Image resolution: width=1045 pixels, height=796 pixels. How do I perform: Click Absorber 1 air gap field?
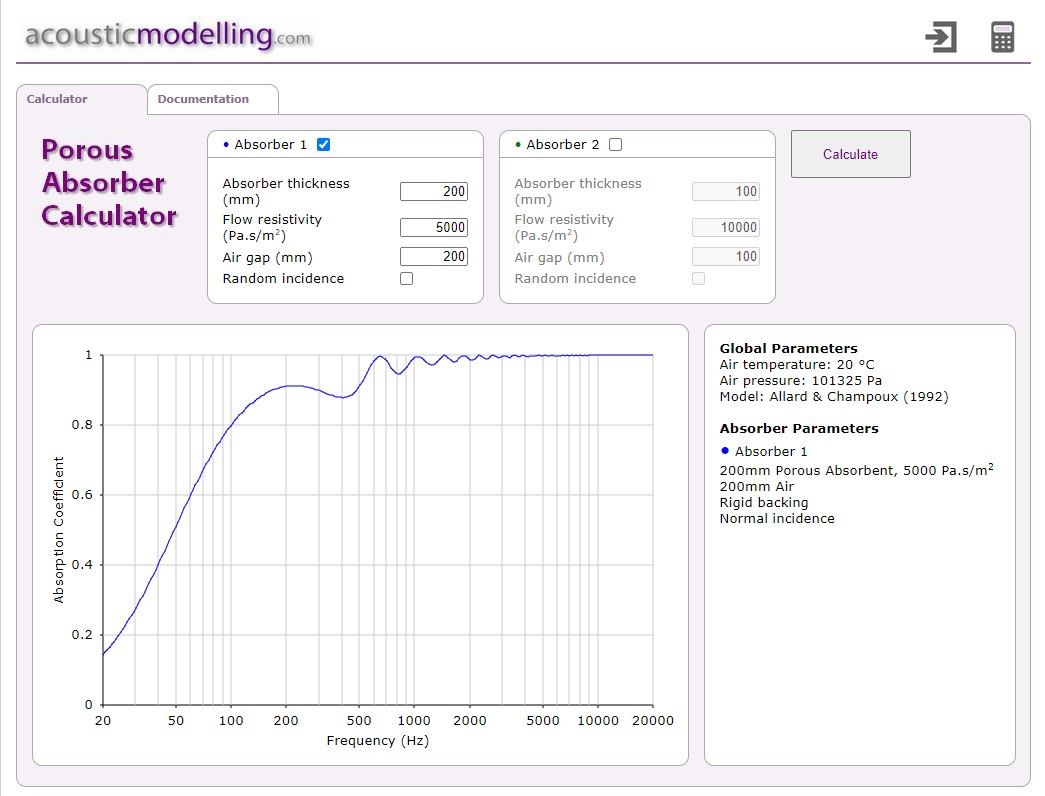click(434, 256)
